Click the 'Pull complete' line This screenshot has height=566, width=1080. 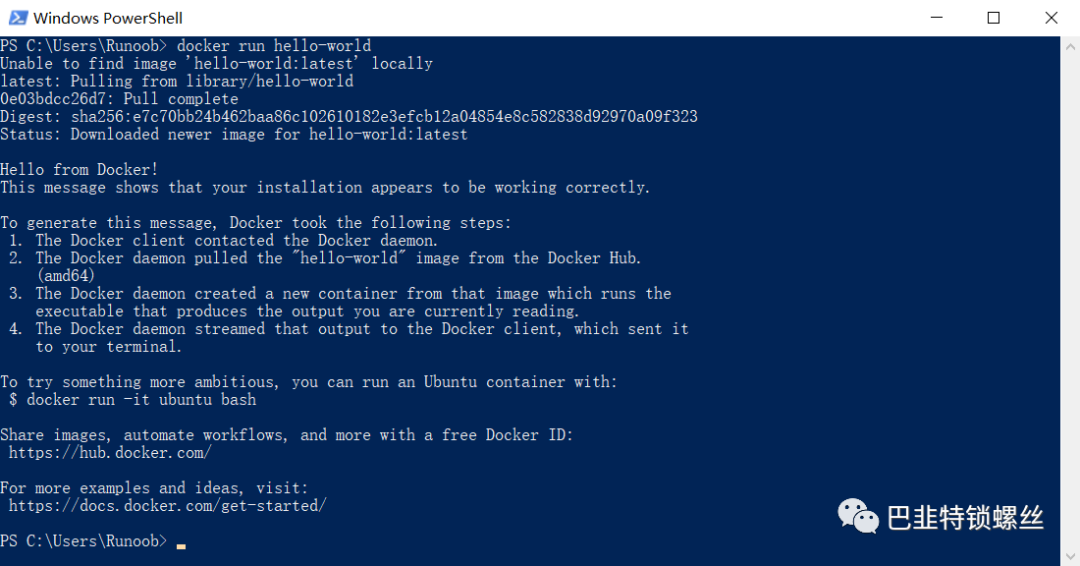pyautogui.click(x=119, y=99)
